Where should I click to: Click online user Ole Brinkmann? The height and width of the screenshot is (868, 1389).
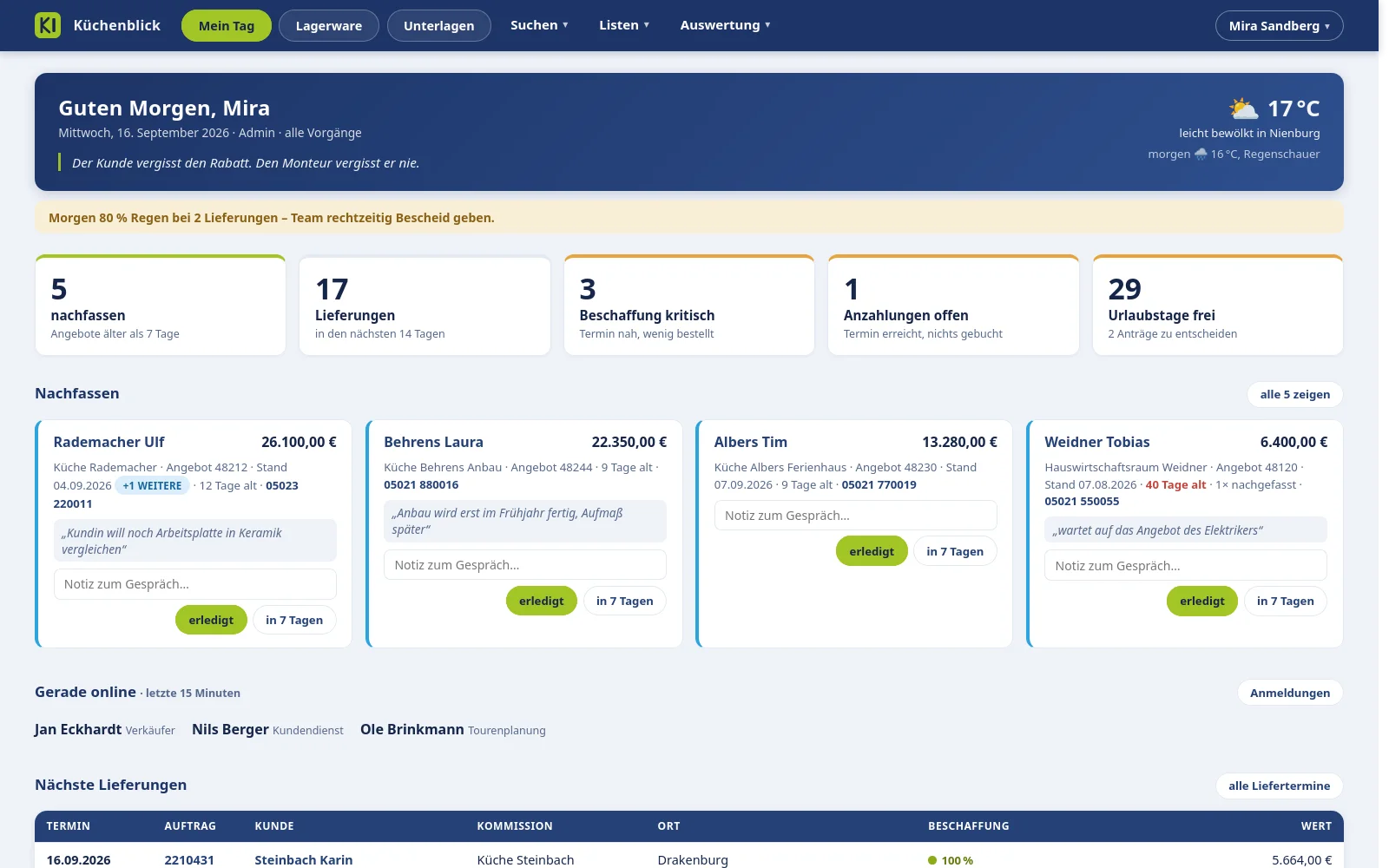412,729
